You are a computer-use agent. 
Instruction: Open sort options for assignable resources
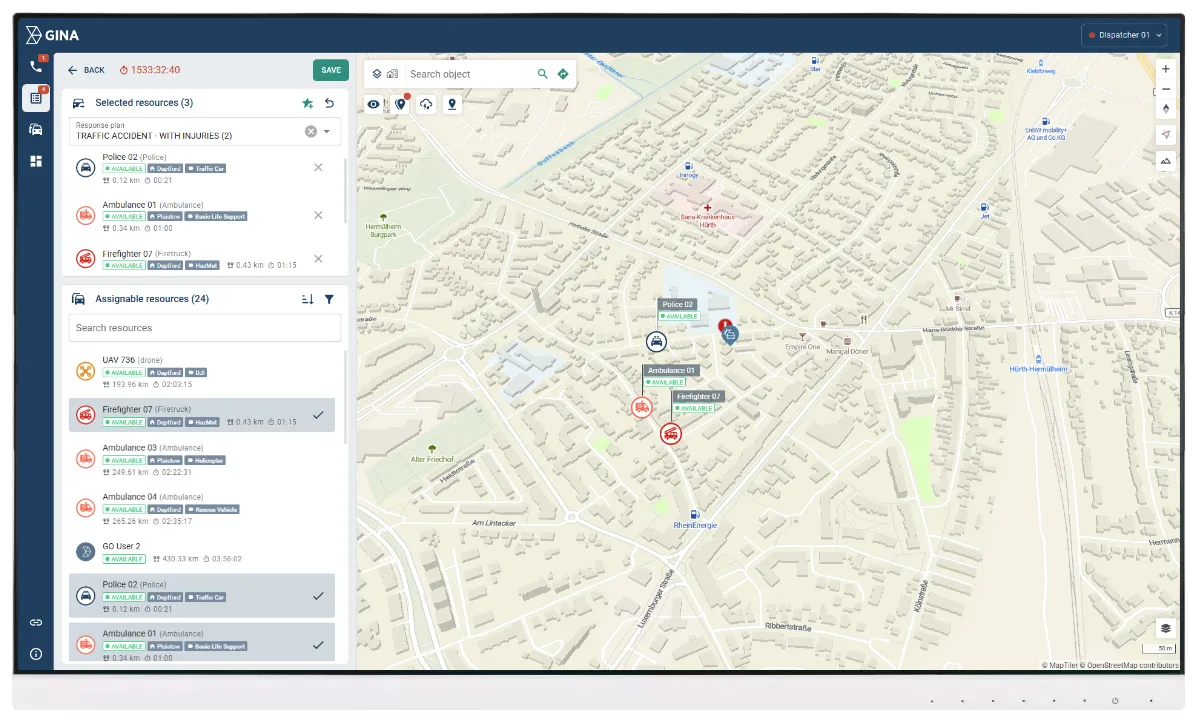pyautogui.click(x=307, y=298)
